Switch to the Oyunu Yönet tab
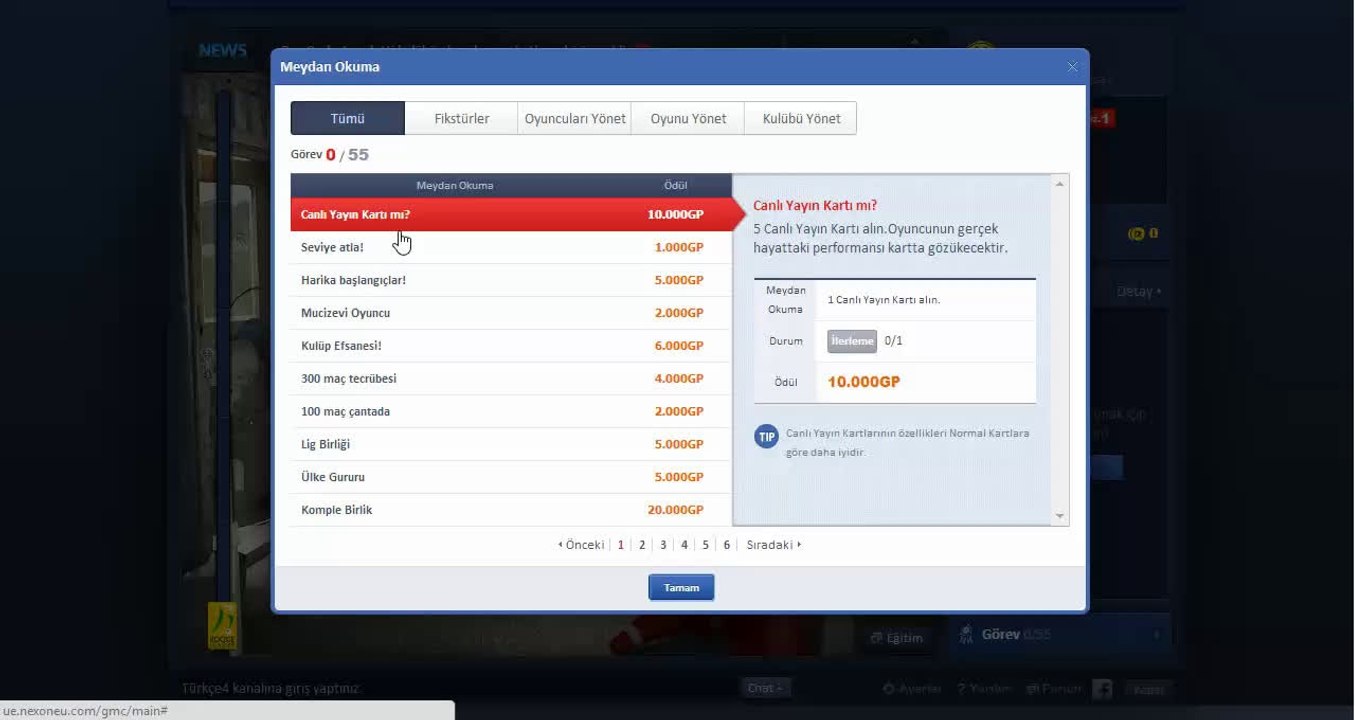Screen dimensions: 1355x720 click(688, 118)
